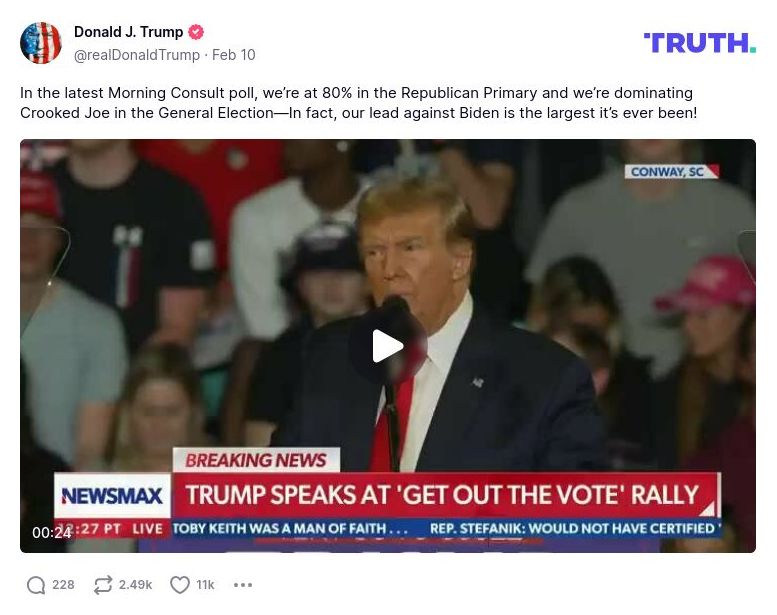Open replies with the speech bubble icon
Viewport: 777px width, 615px height.
[36, 585]
